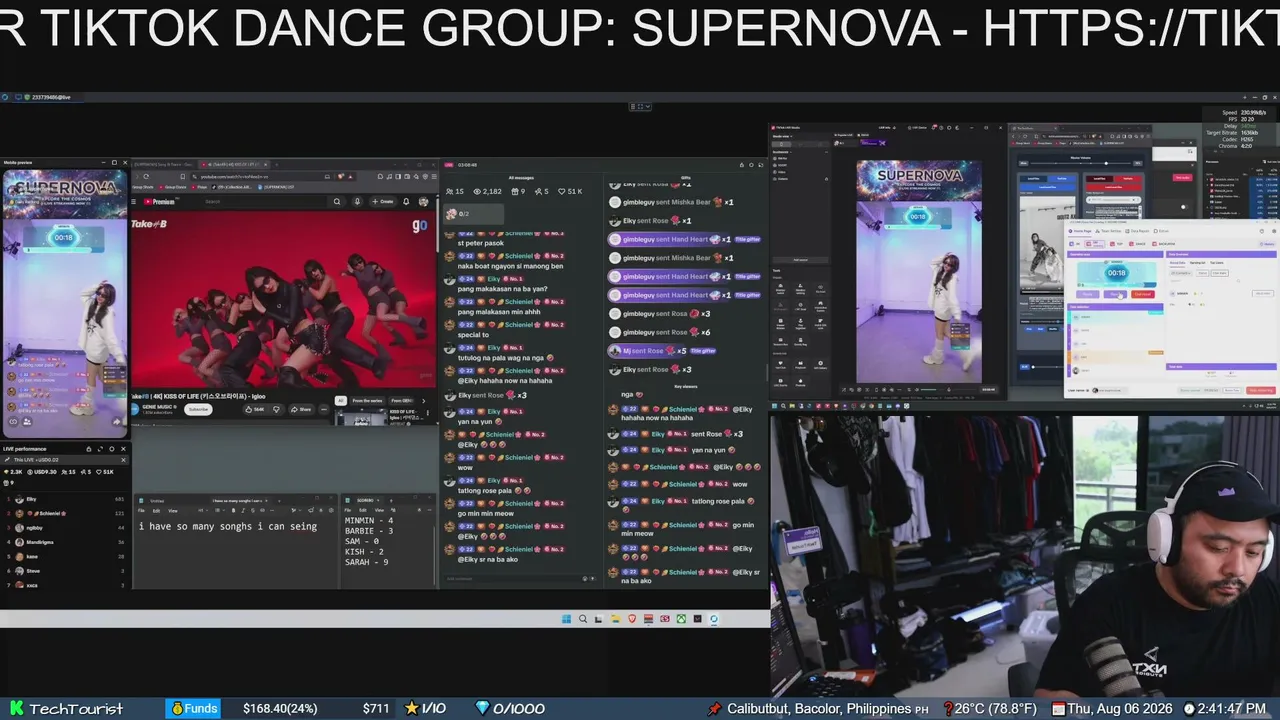Open Edit menu in the scoreboard Notepad
1280x720 pixels.
(362, 510)
